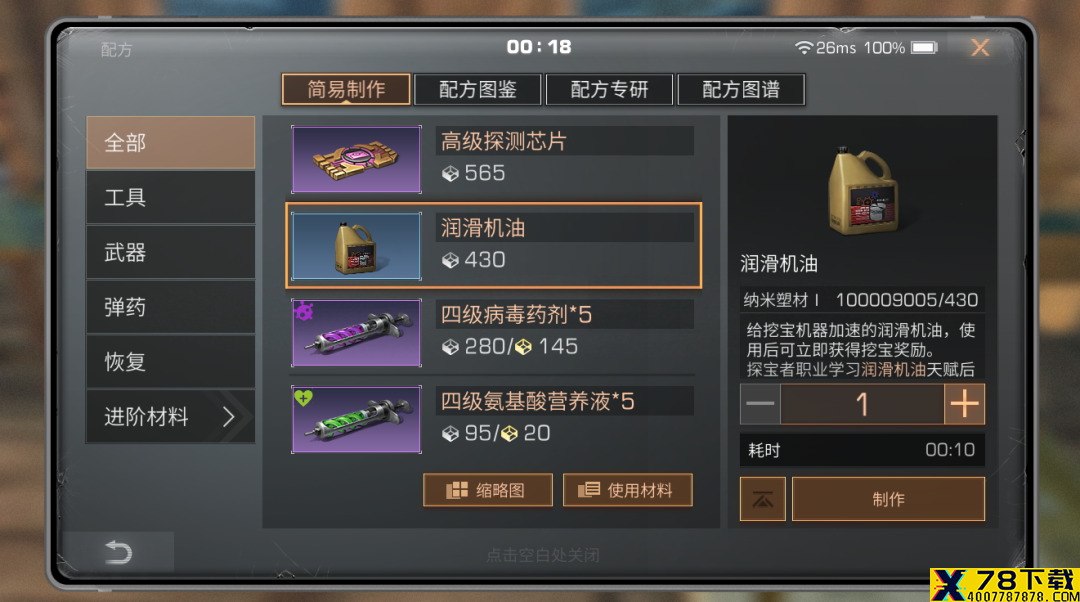Open the 配方专研 tab

609,90
